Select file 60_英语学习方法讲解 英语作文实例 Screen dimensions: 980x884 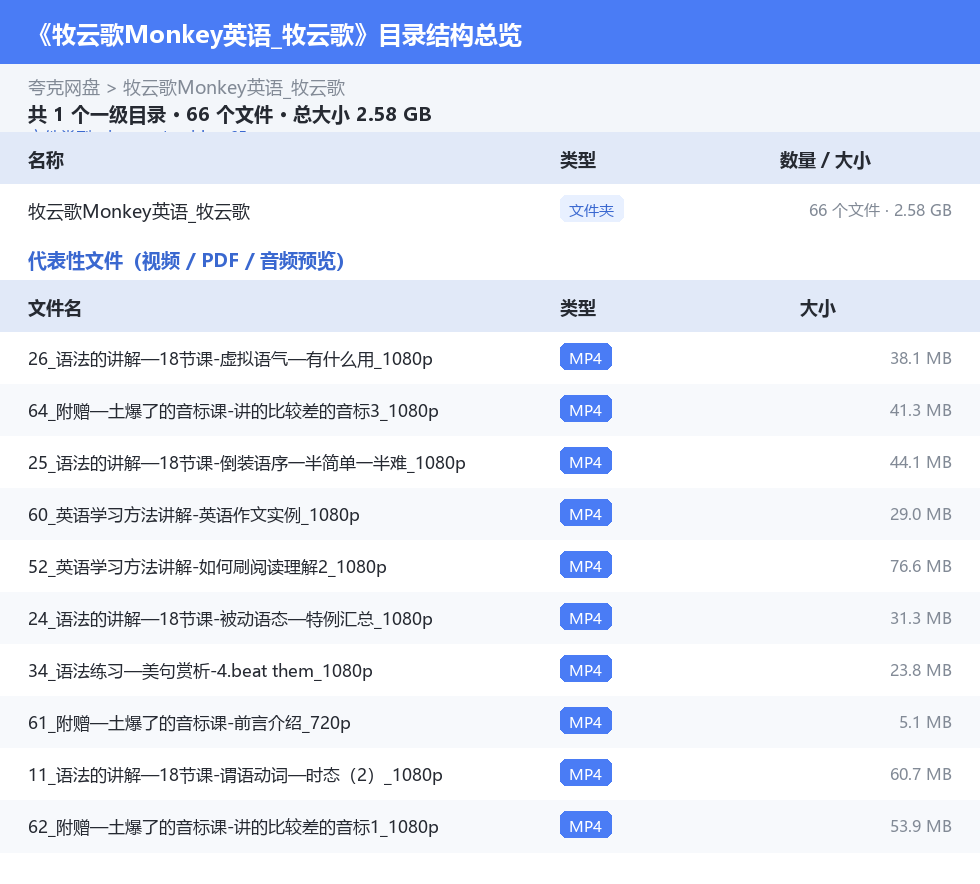click(x=194, y=515)
